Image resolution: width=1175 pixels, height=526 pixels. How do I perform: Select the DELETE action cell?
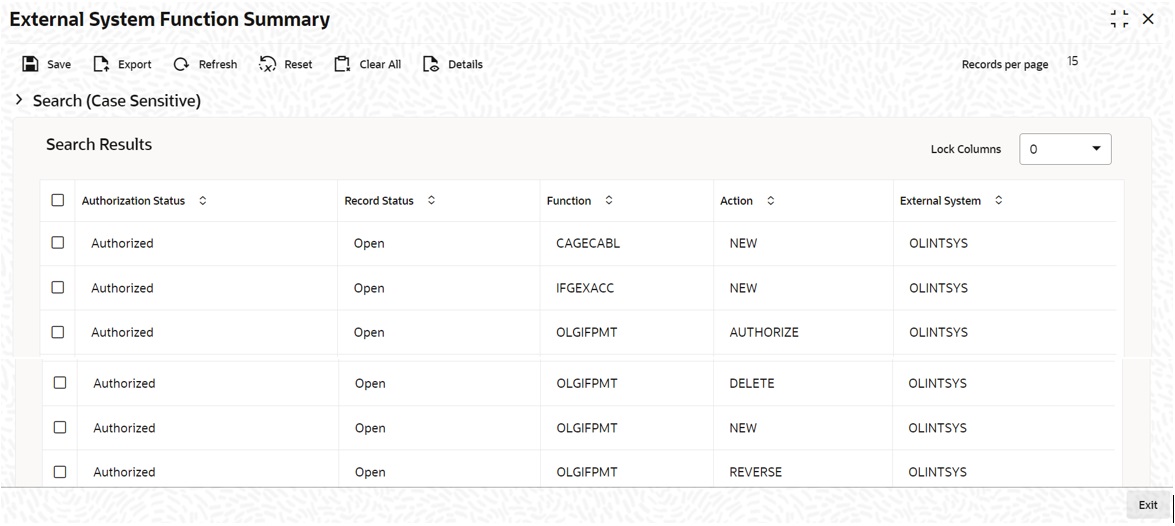coord(752,383)
